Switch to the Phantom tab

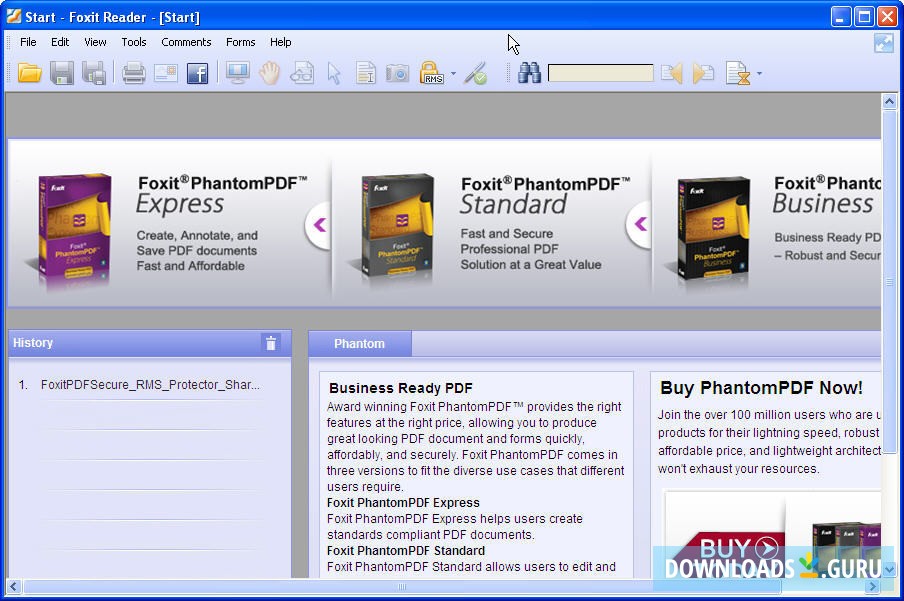click(360, 343)
